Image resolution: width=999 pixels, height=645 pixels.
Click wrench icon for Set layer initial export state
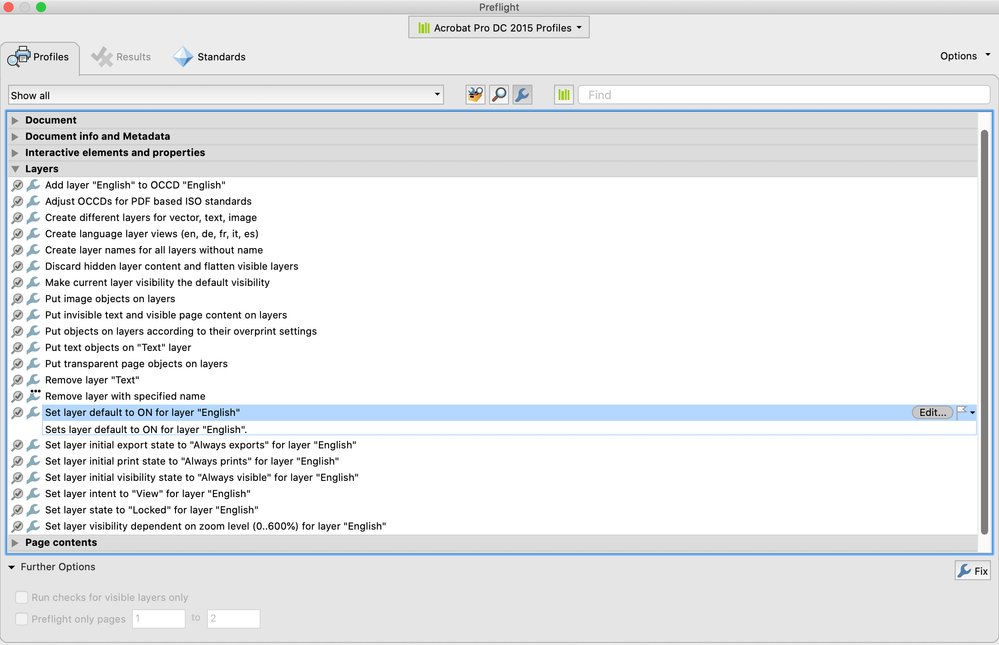(33, 445)
